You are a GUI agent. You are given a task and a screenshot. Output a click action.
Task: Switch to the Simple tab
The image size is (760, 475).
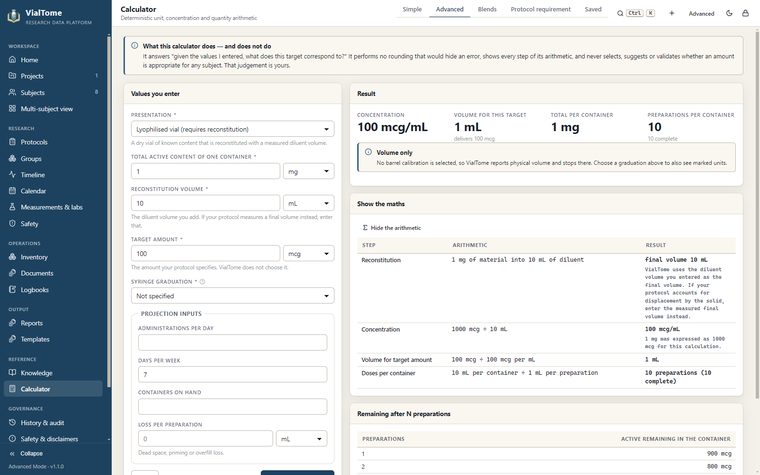[x=412, y=9]
